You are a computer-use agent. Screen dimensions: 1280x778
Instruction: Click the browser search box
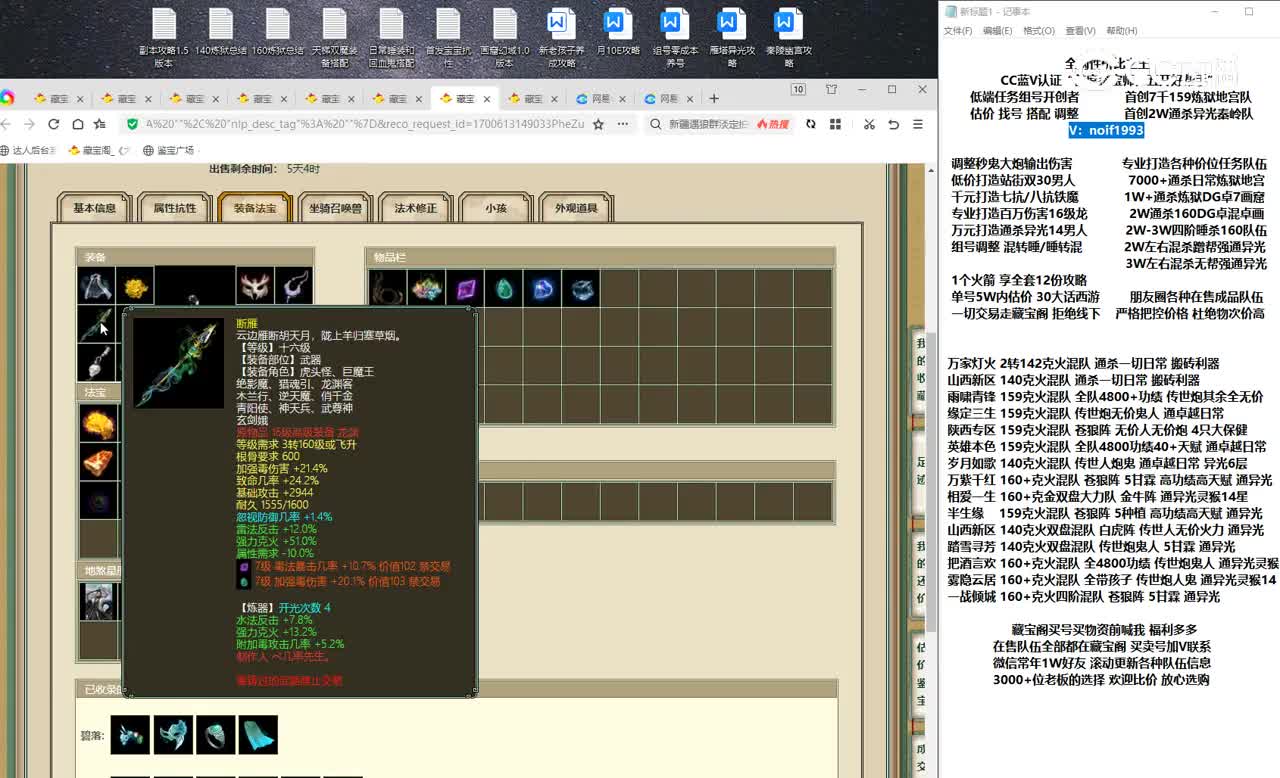coord(708,124)
